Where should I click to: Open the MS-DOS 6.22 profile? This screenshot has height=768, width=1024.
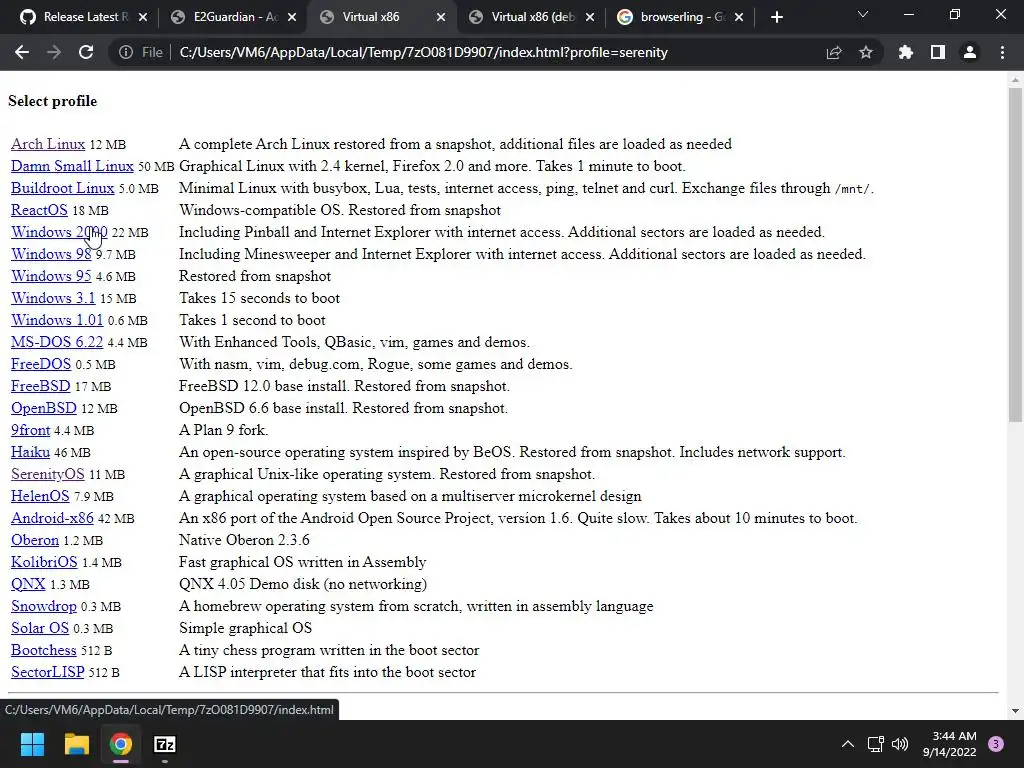tap(57, 342)
